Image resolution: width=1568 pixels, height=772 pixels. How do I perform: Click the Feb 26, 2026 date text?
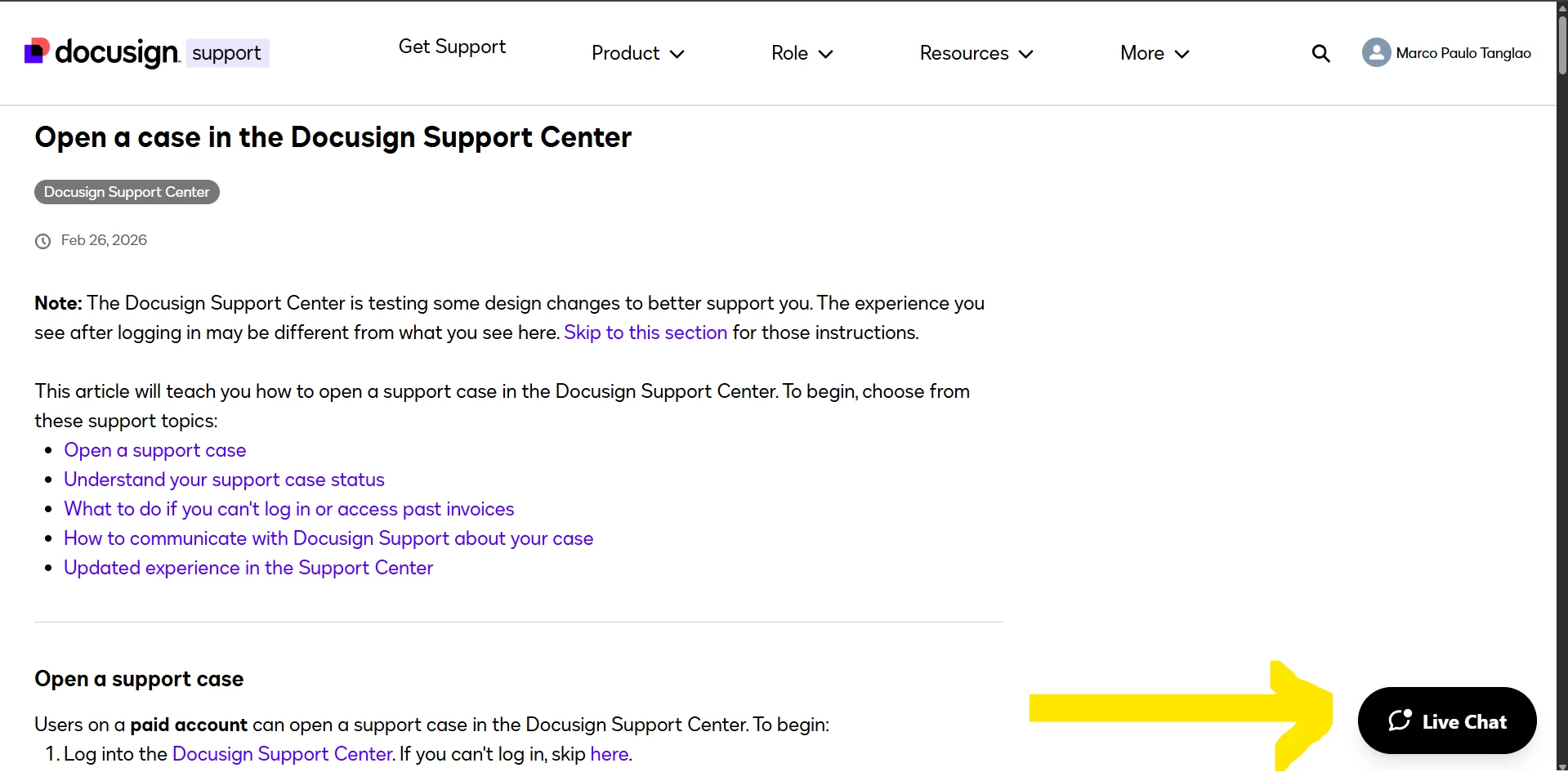pyautogui.click(x=104, y=240)
